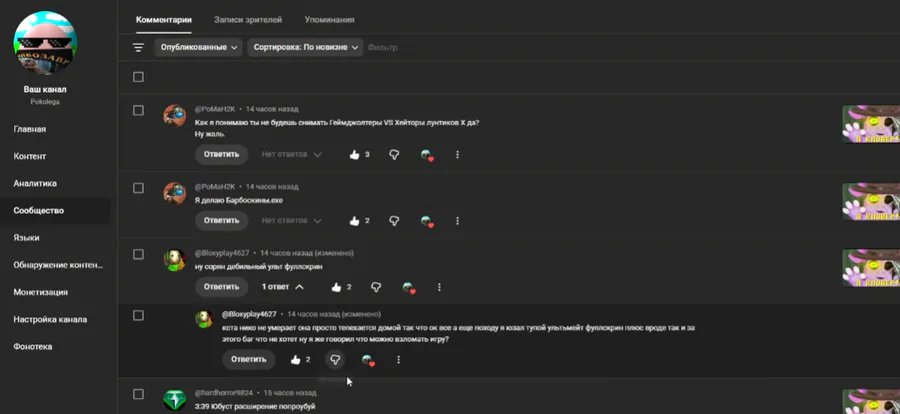Click 'Ответить' under the Барбоскины.exe comment
The width and height of the screenshot is (900, 414).
(x=221, y=220)
